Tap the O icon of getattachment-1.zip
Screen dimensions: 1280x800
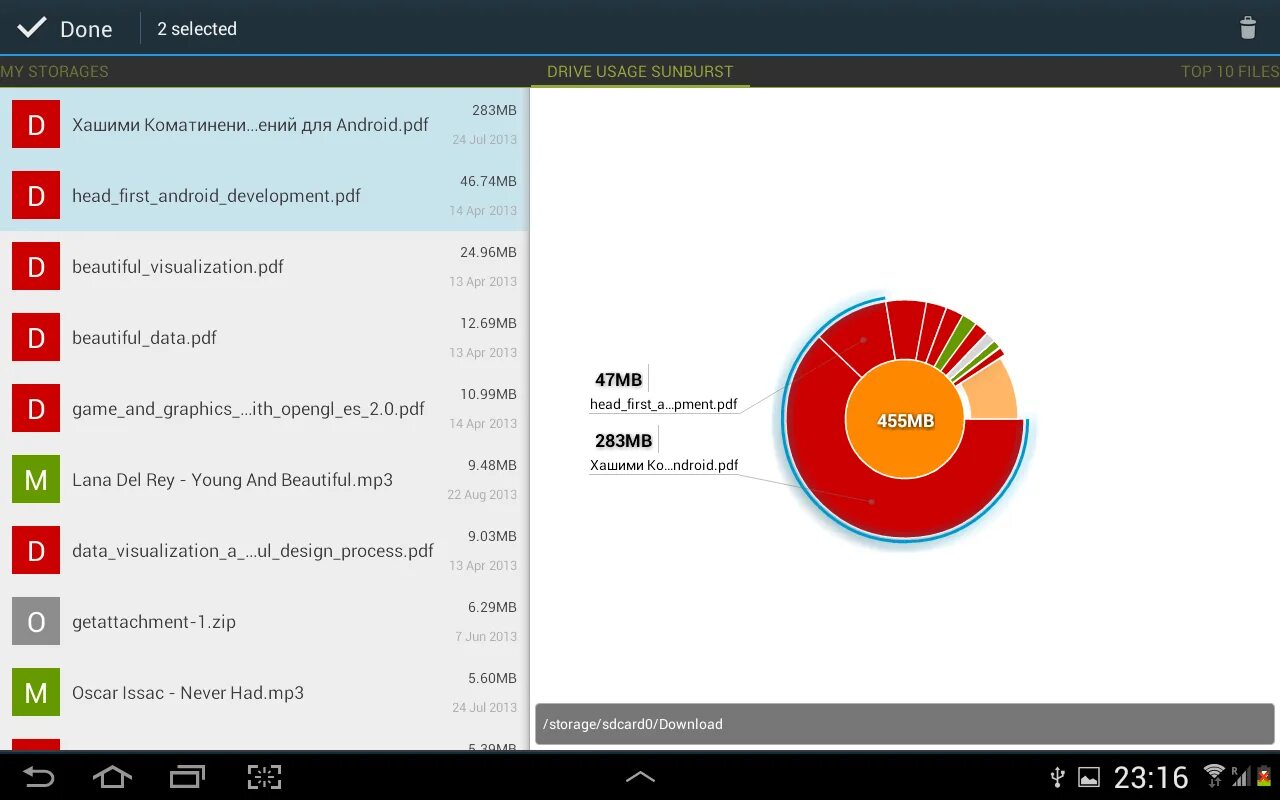click(36, 621)
